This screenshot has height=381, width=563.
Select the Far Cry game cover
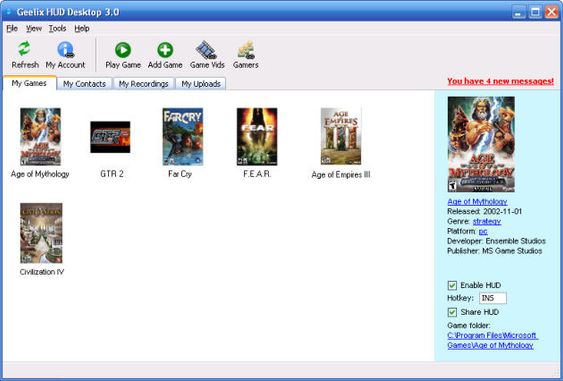182,136
